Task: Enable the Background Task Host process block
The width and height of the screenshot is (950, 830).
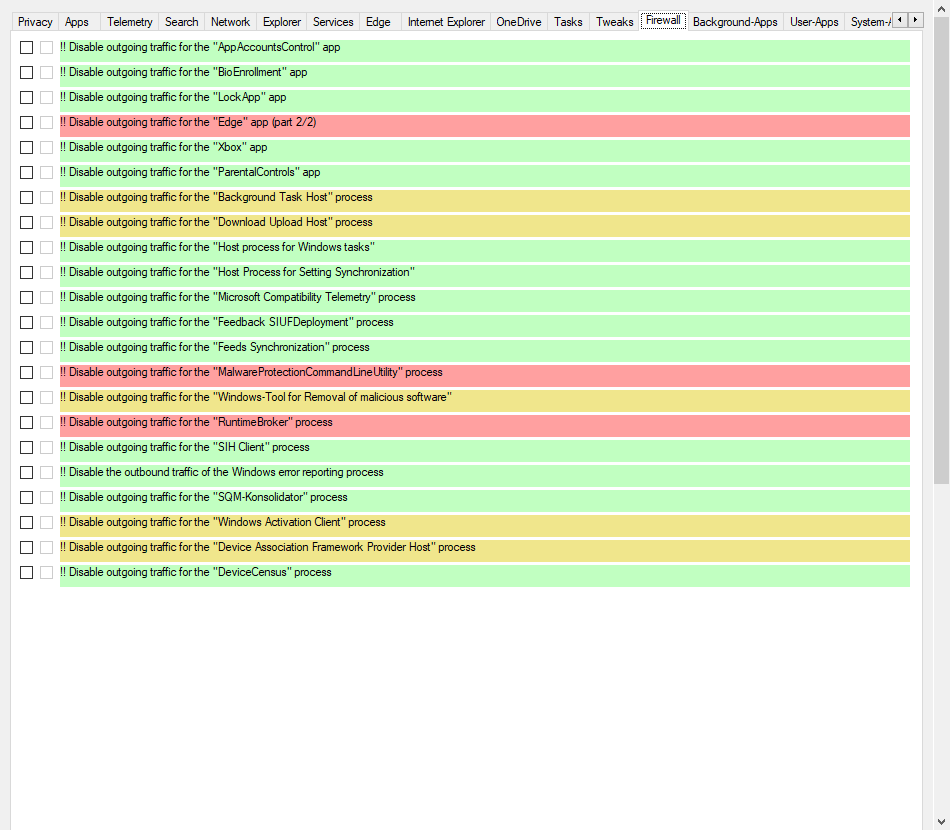Action: [27, 198]
